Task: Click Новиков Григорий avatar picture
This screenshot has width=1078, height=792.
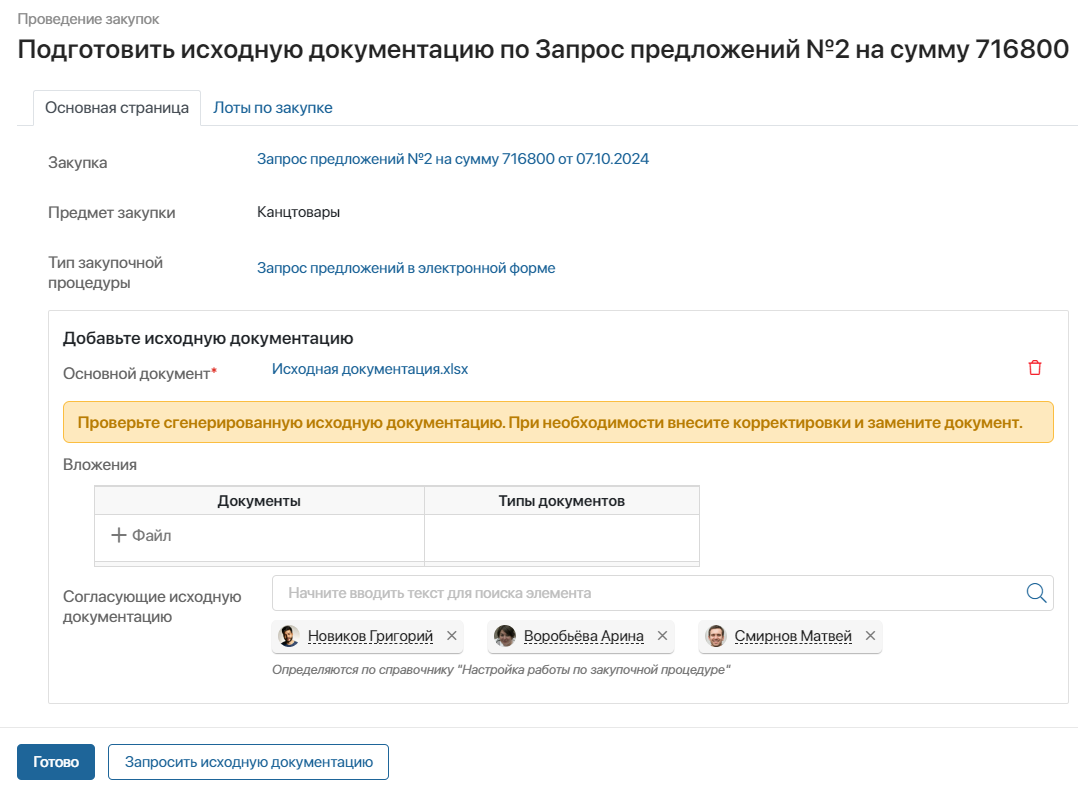Action: (289, 636)
